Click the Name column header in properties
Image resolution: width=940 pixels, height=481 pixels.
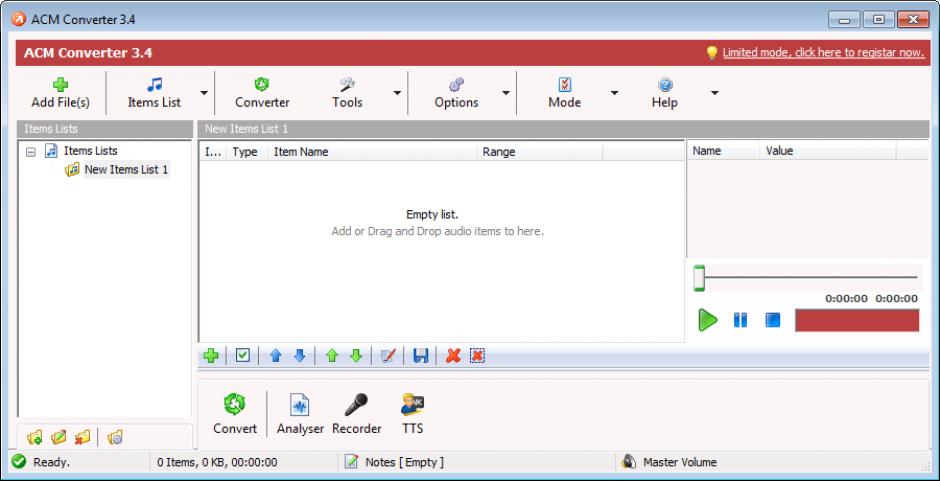pyautogui.click(x=723, y=151)
